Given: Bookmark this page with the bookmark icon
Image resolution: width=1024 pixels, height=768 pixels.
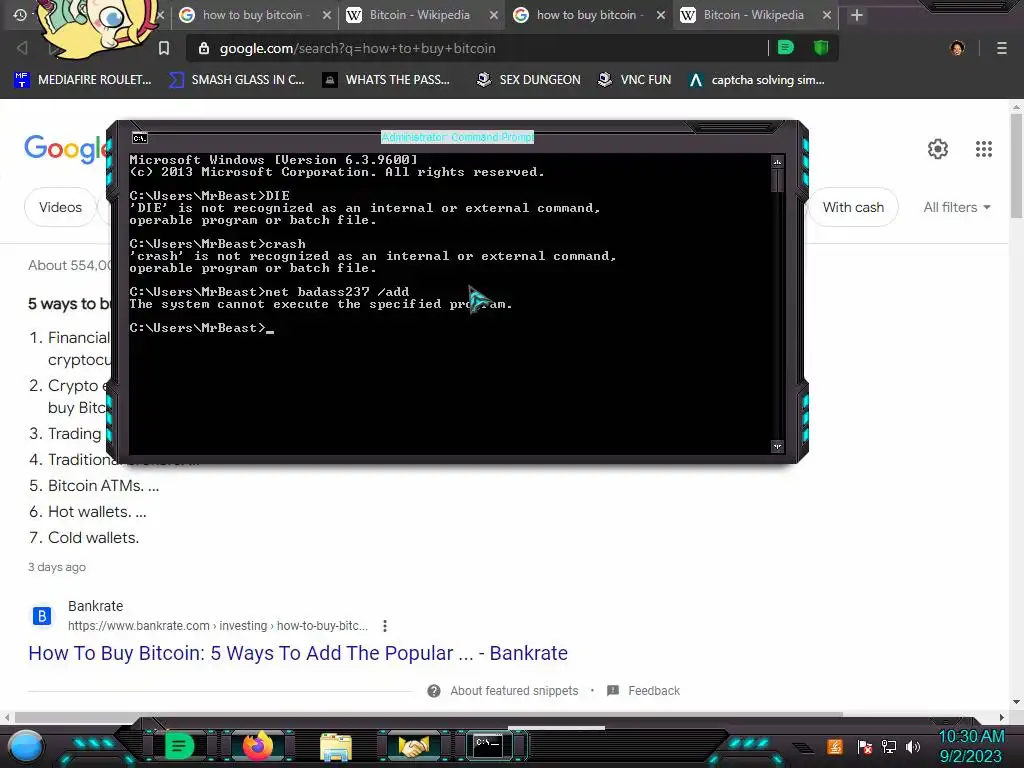Looking at the screenshot, I should coord(164,48).
